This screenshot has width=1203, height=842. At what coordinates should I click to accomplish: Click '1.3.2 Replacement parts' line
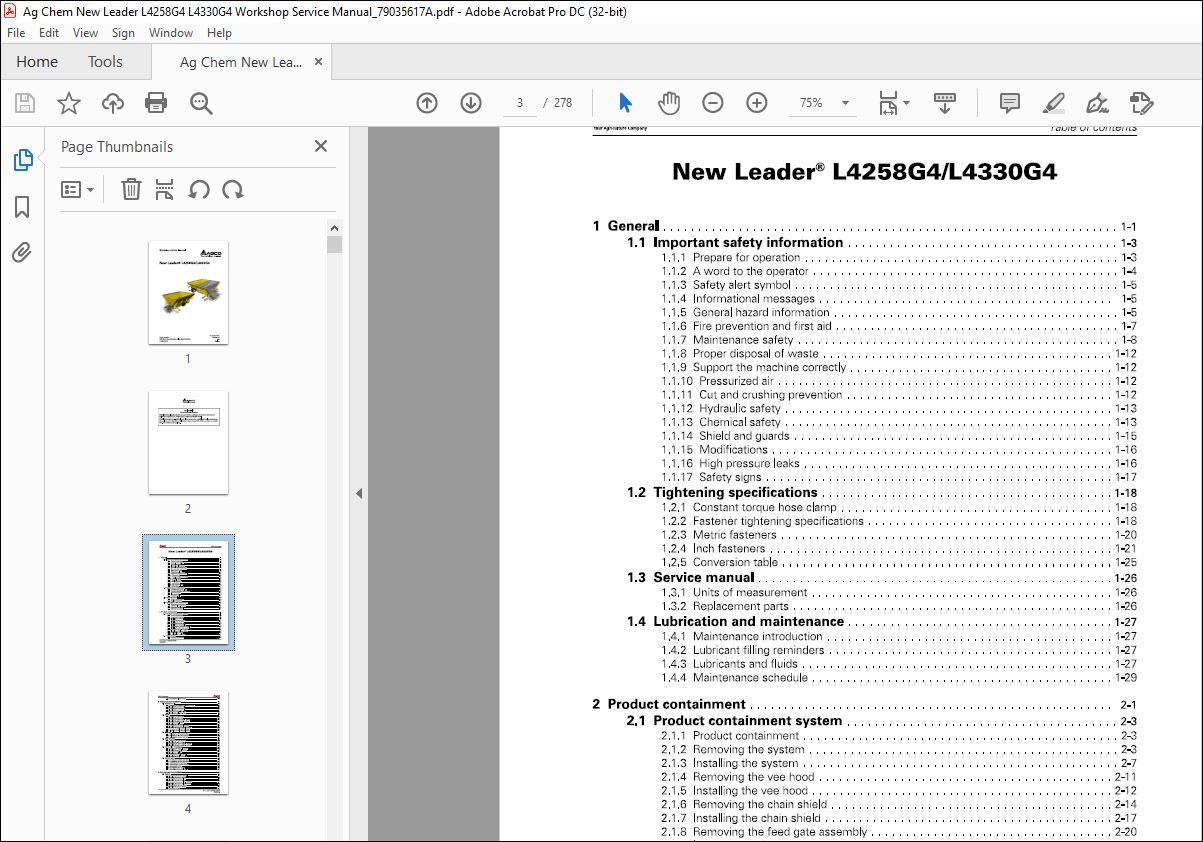pyautogui.click(x=725, y=606)
